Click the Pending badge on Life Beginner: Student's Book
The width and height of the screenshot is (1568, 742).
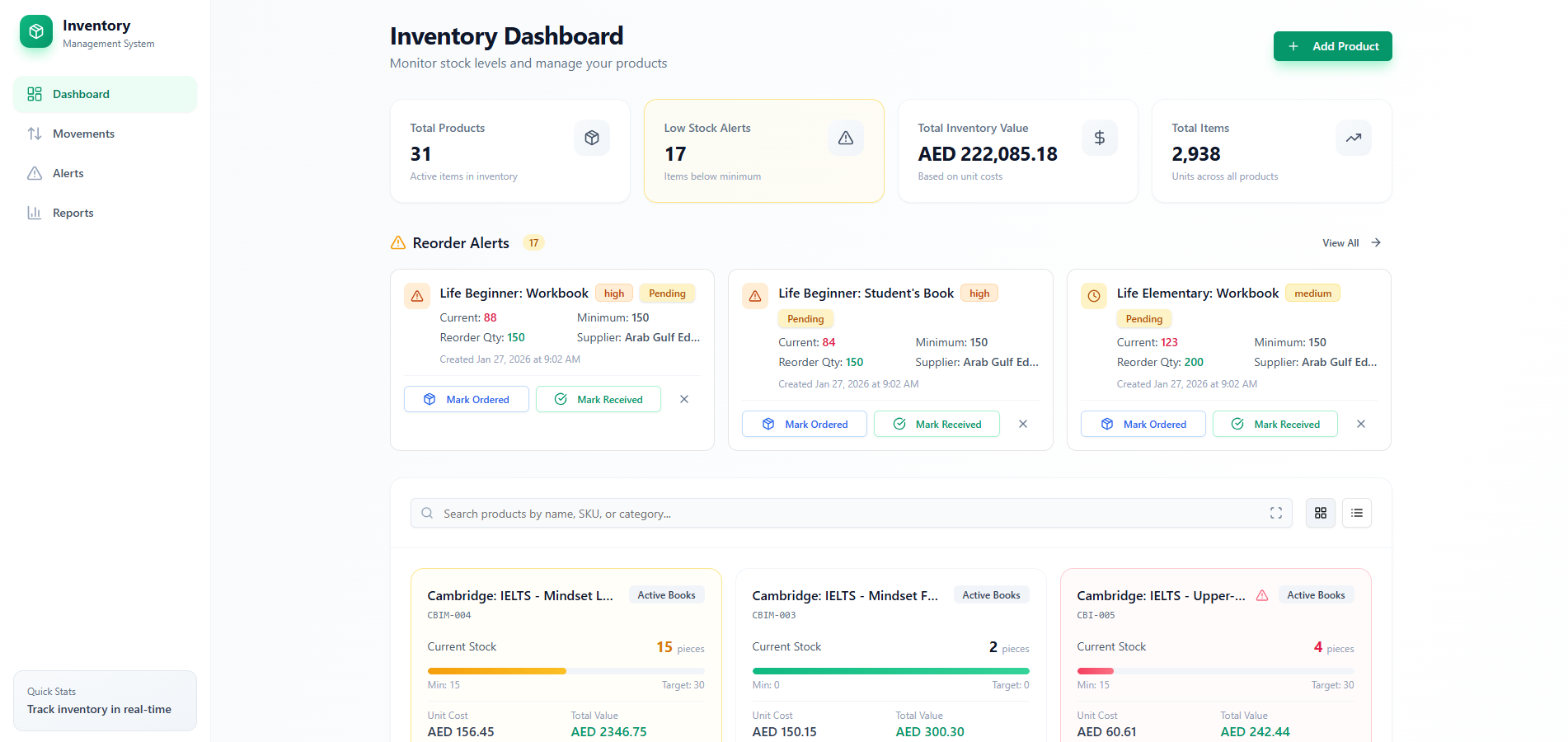pos(805,319)
